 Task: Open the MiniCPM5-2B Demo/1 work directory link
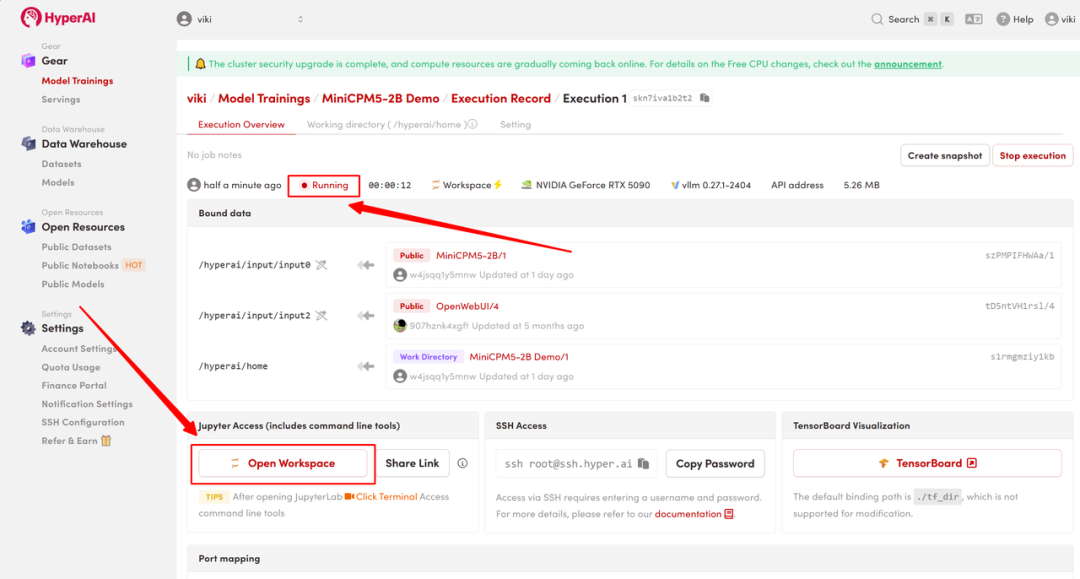click(519, 357)
